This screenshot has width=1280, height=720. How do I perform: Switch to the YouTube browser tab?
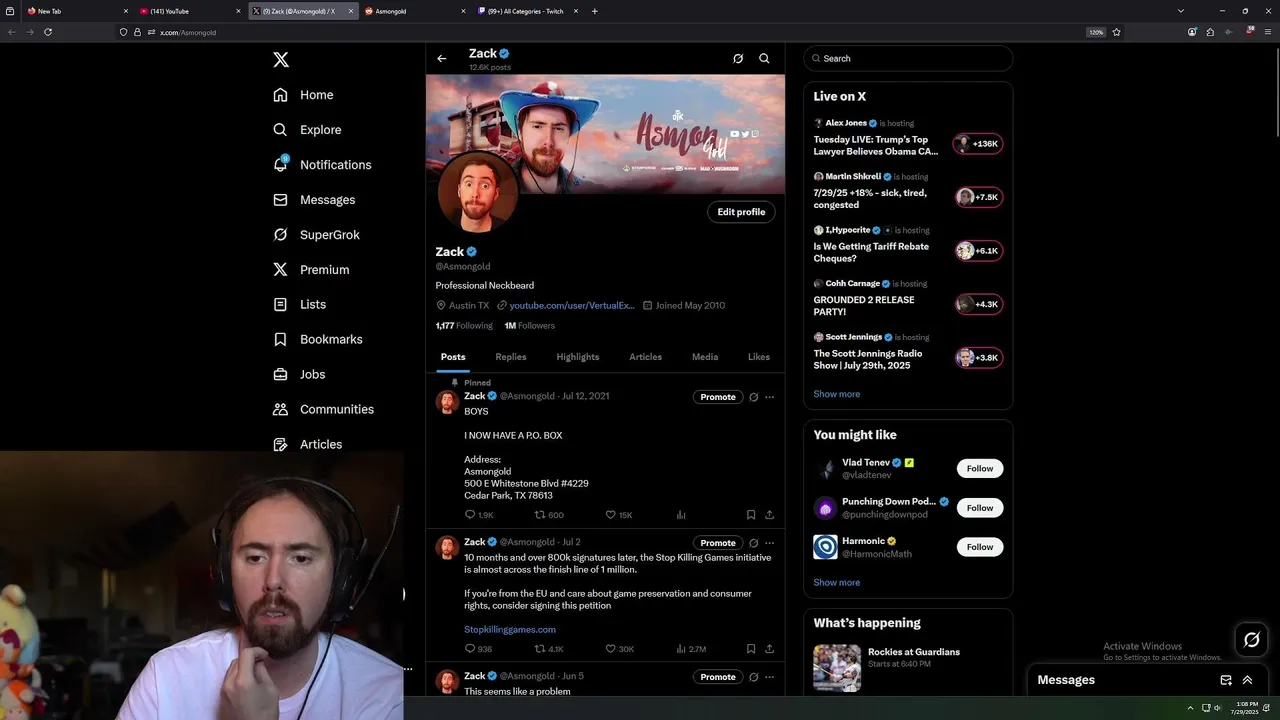[x=190, y=11]
